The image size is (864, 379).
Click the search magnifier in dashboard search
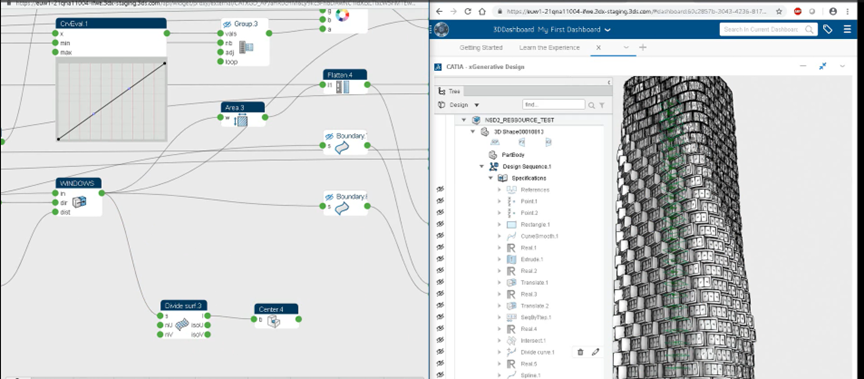coord(809,30)
